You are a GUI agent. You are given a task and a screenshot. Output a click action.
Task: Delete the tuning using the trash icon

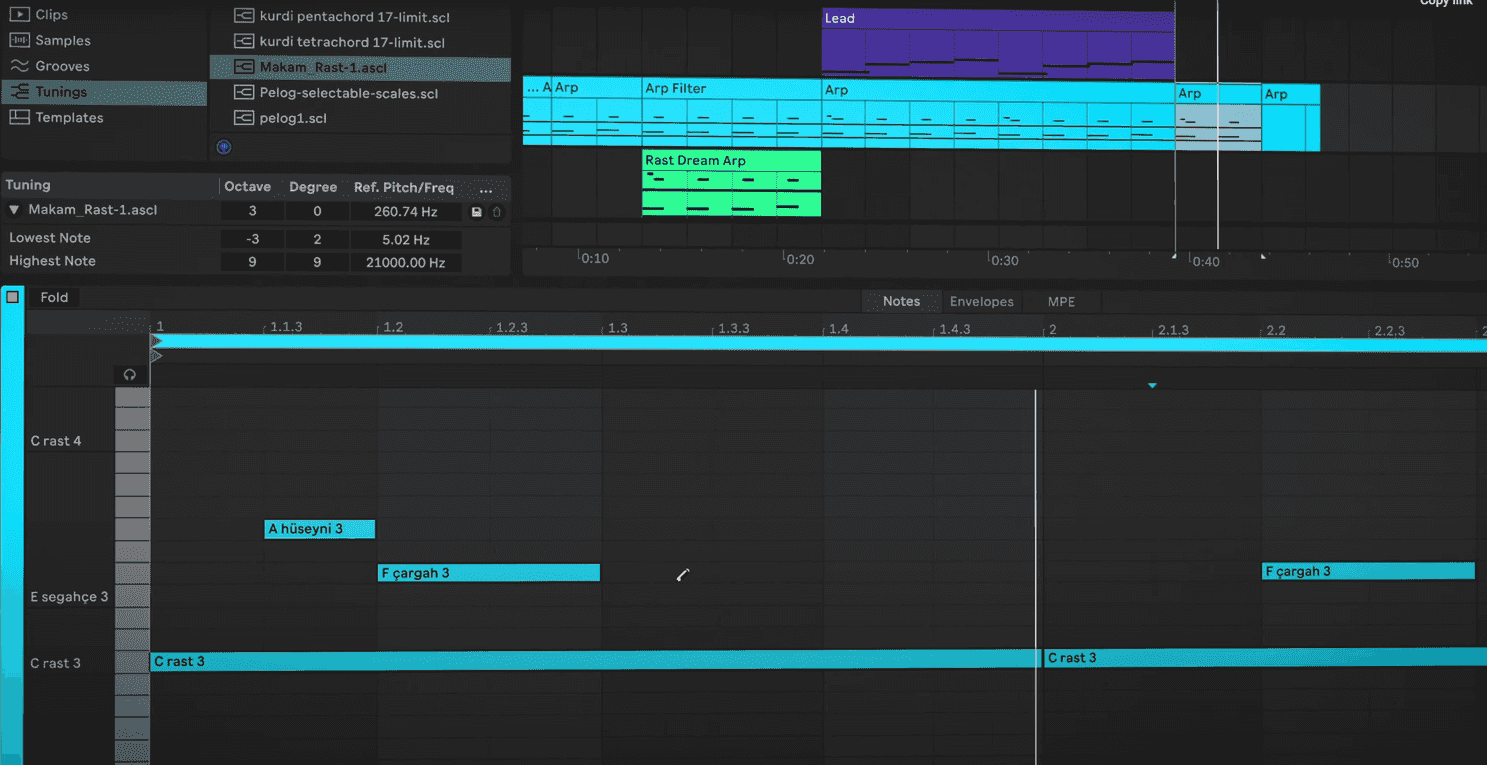(x=498, y=211)
